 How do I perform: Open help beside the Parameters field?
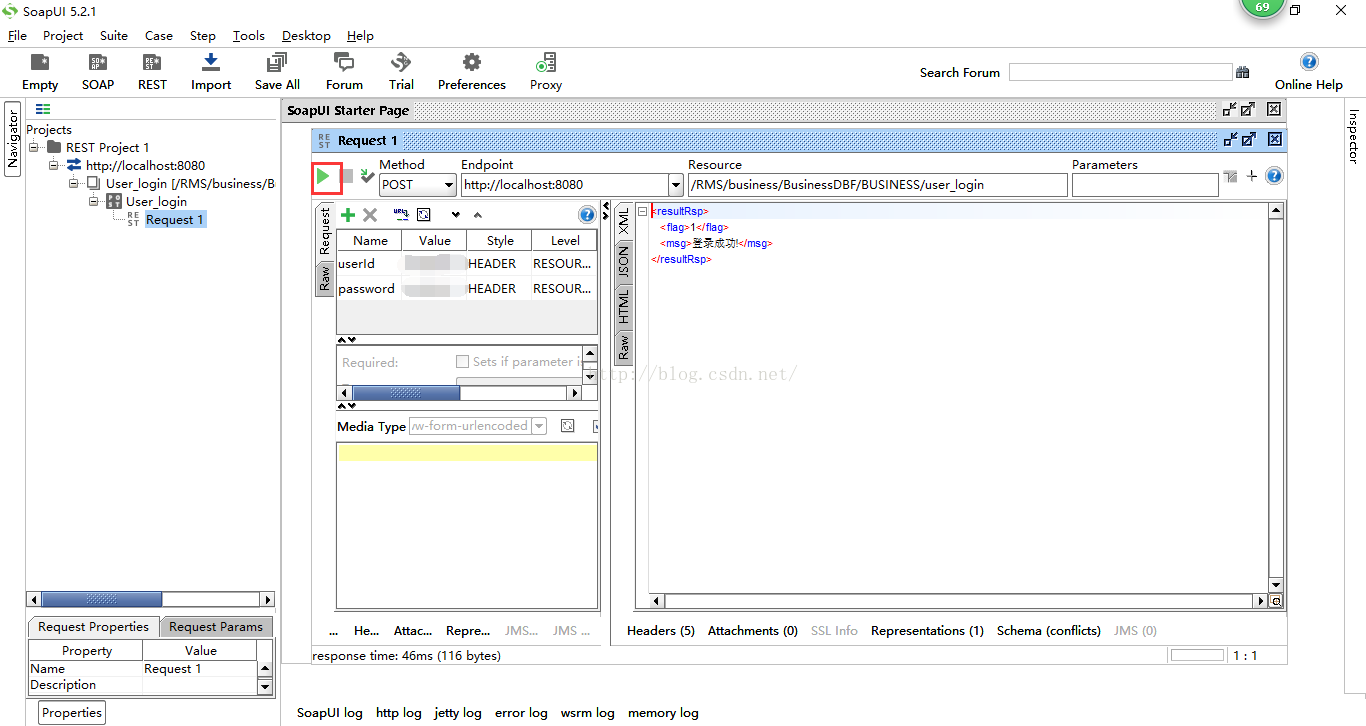pos(1274,176)
